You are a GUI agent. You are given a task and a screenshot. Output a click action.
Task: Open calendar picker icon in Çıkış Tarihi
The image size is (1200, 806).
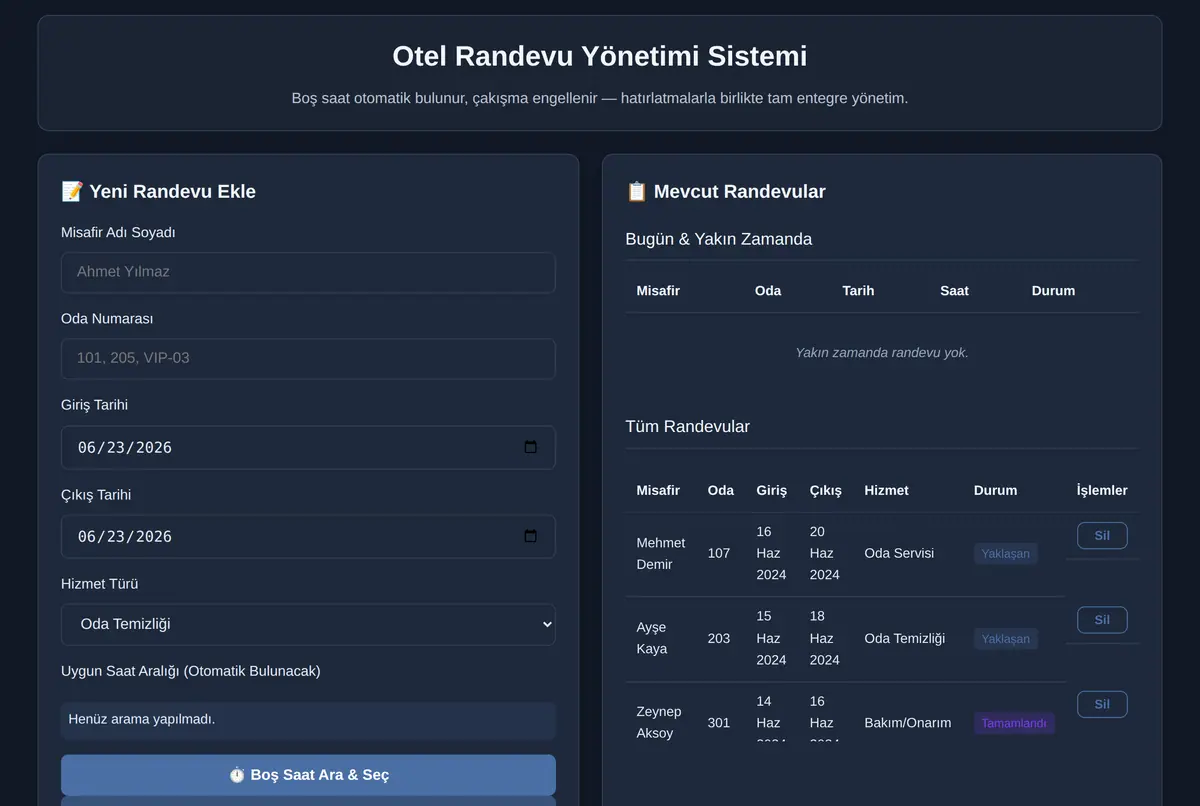(x=531, y=536)
